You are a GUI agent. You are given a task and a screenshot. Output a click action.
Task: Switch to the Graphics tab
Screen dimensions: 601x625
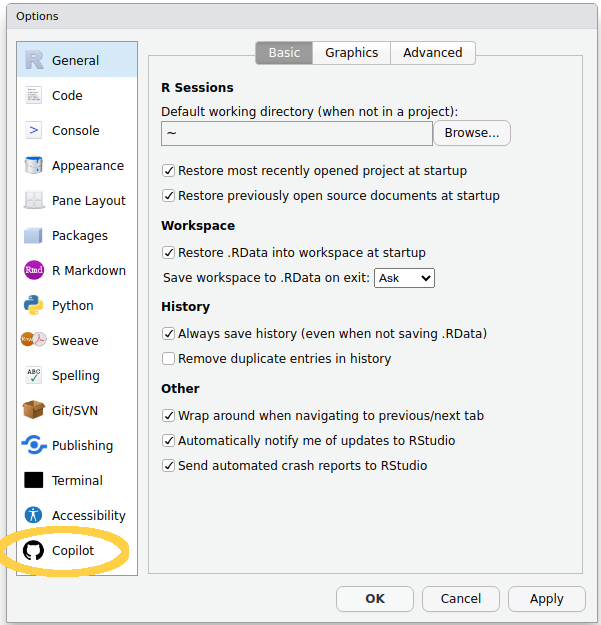coord(352,53)
